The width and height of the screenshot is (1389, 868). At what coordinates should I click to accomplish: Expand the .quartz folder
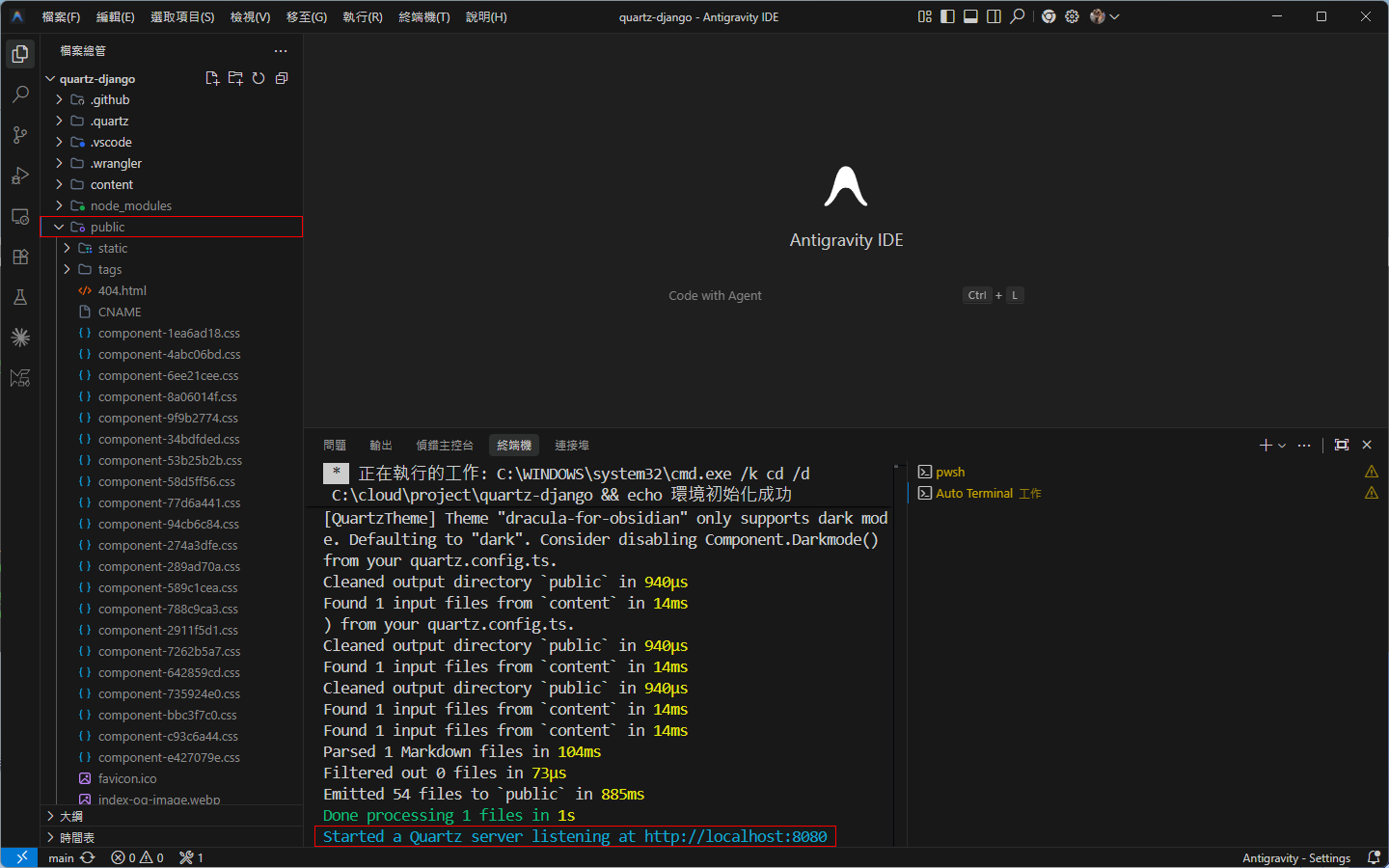point(172,121)
